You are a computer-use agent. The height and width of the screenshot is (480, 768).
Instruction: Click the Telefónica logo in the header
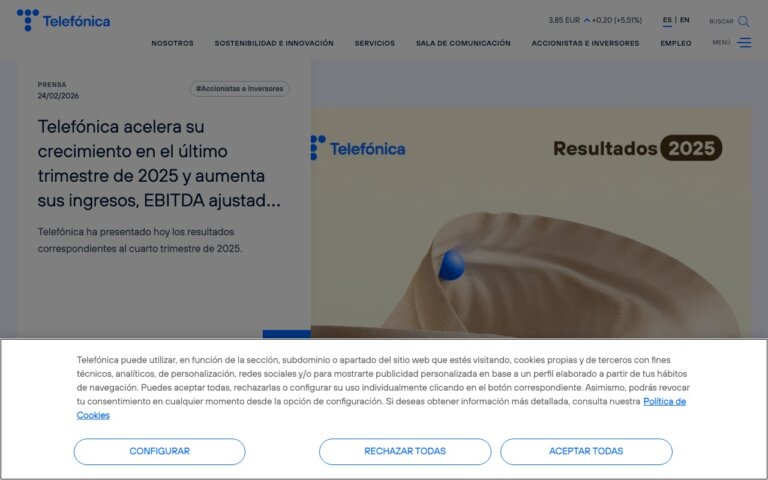point(64,20)
